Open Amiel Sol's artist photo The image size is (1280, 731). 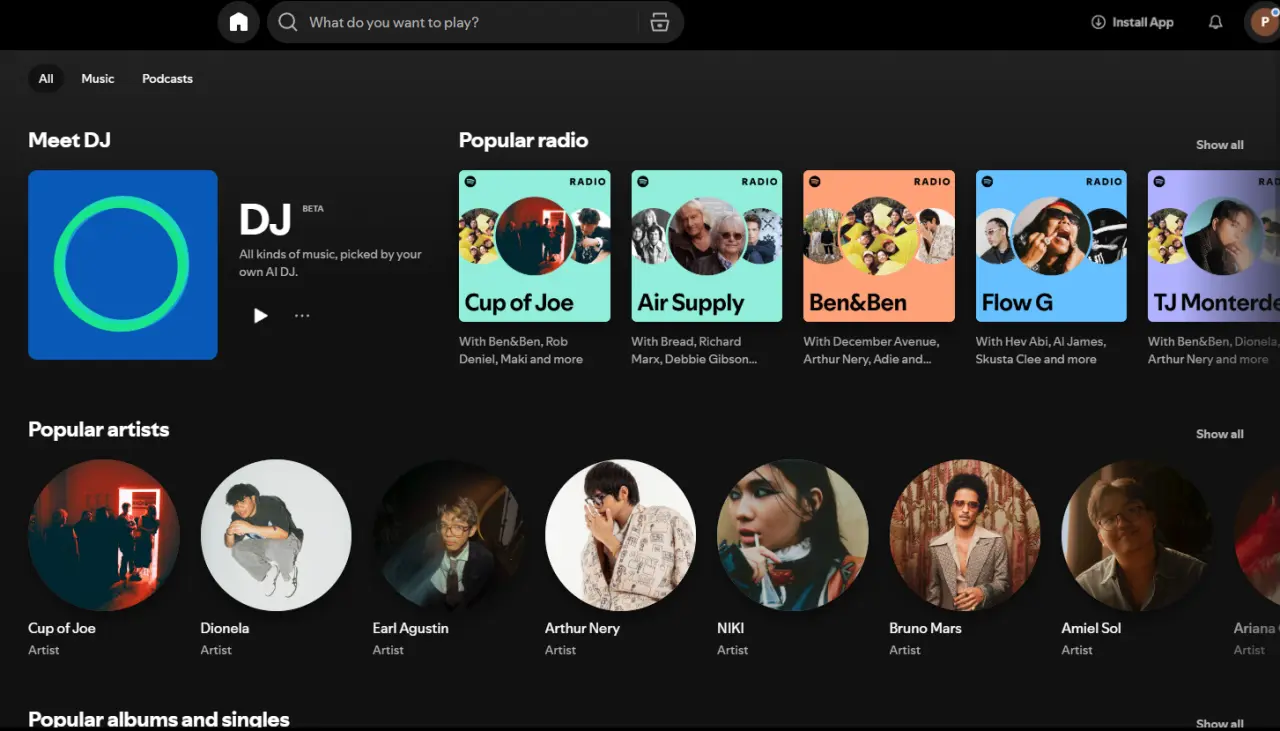point(1137,535)
